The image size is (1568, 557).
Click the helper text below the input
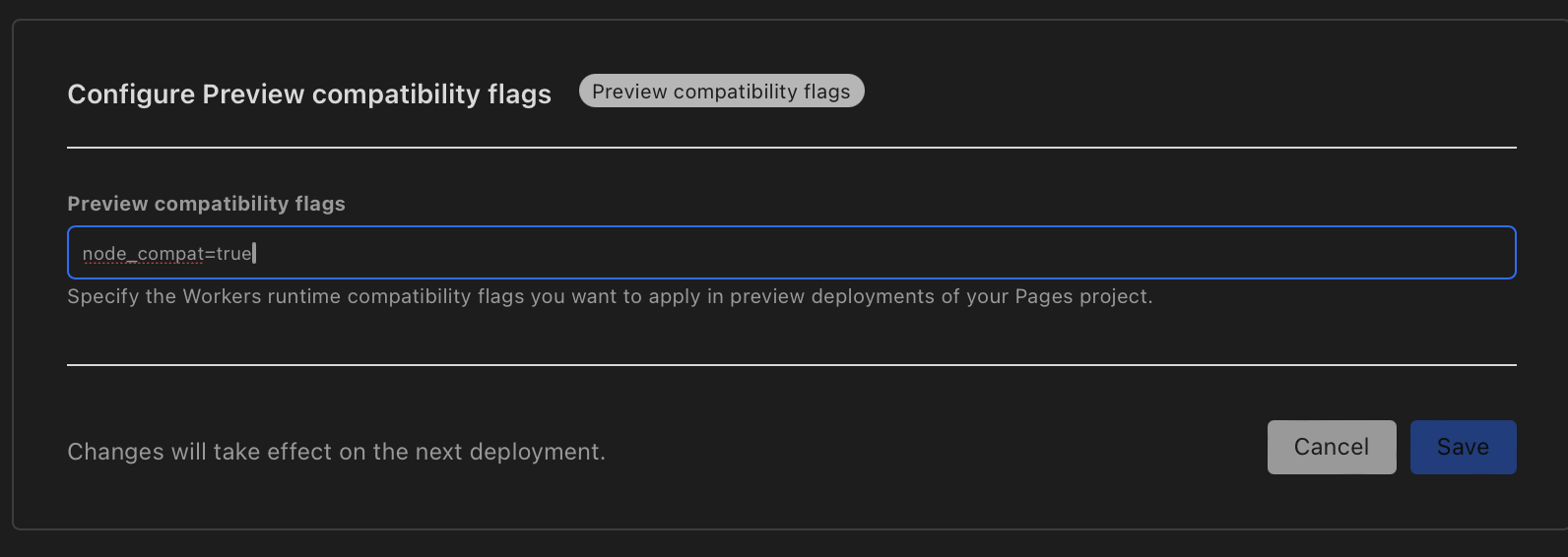point(609,296)
